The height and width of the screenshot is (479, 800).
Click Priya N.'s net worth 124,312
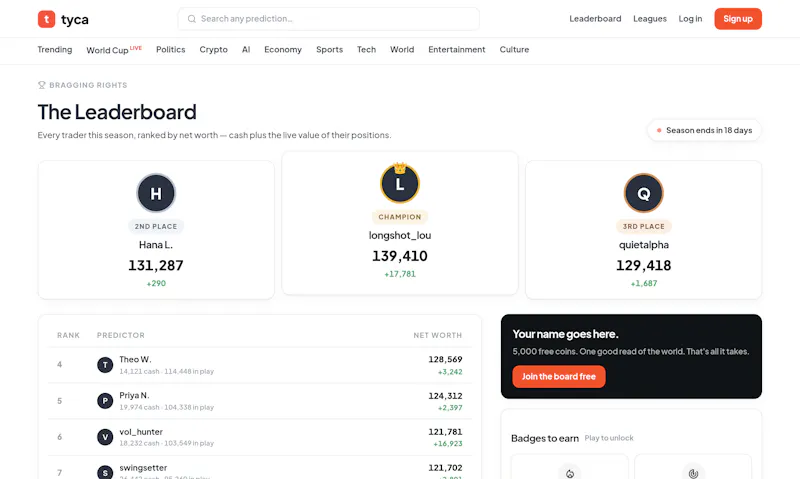[x=445, y=396]
